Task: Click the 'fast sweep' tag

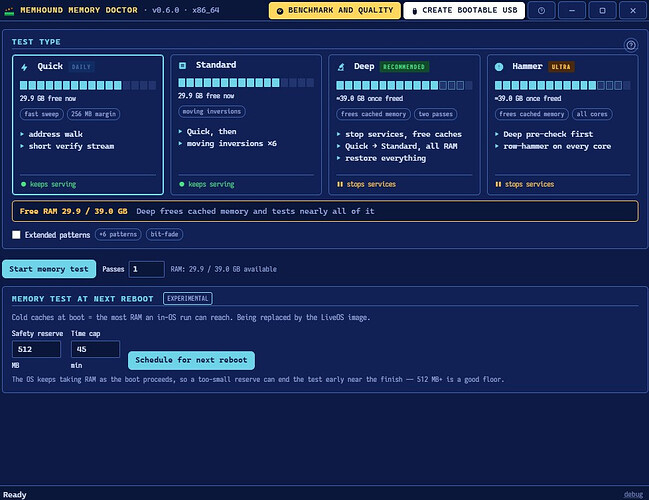Action: [x=41, y=114]
